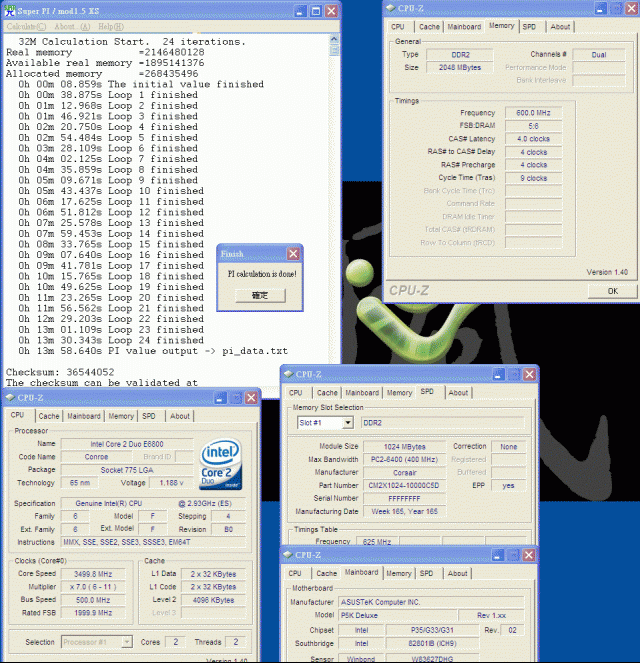Click the 'Loop 24 finished' line

(x=156, y=340)
